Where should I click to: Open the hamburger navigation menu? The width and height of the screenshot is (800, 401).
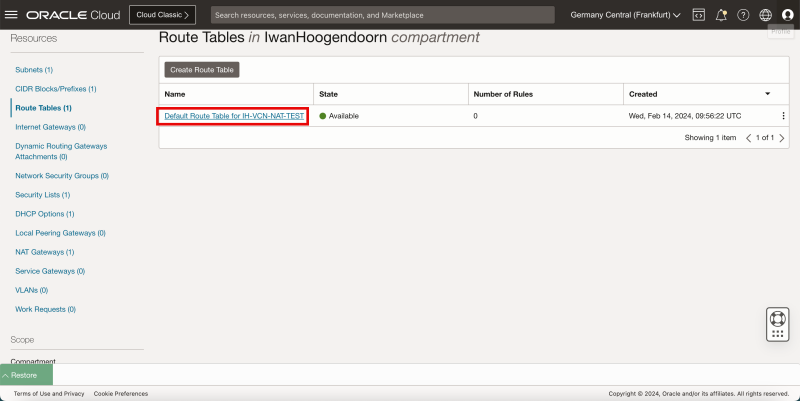(12, 15)
